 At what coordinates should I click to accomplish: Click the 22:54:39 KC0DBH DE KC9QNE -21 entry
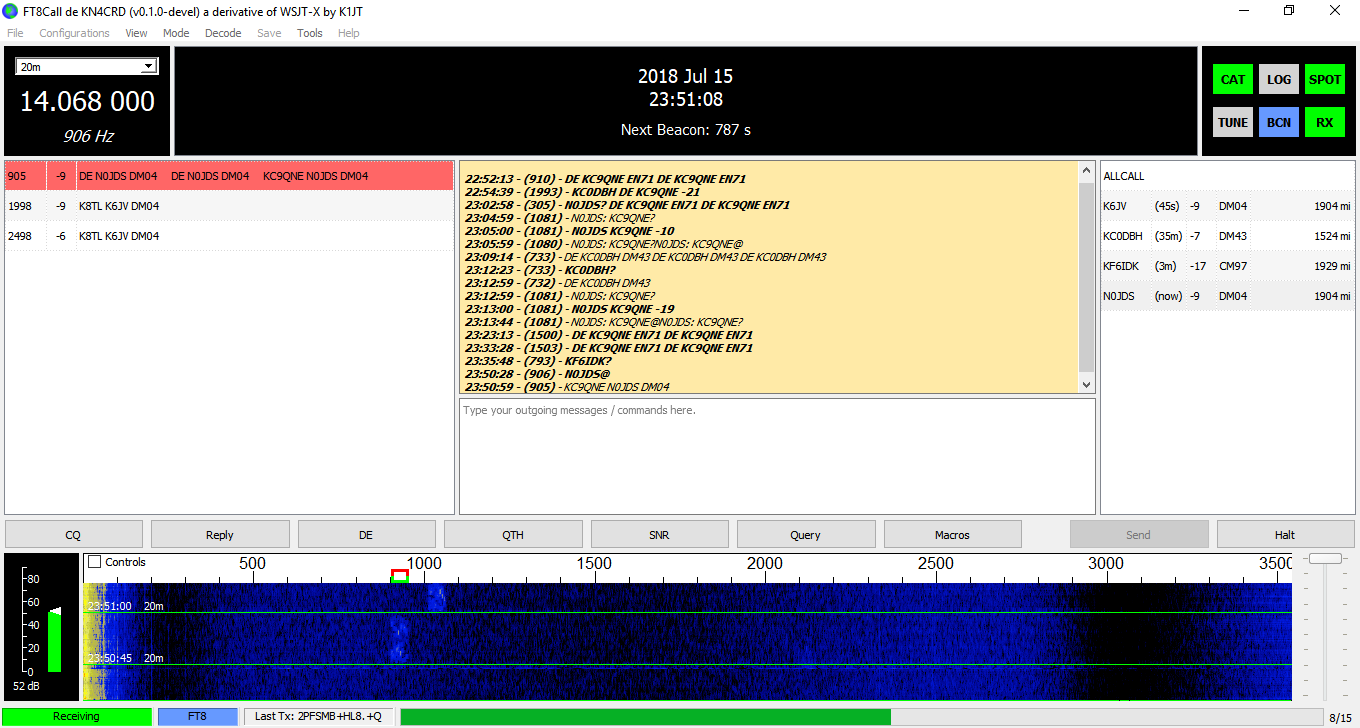point(582,192)
